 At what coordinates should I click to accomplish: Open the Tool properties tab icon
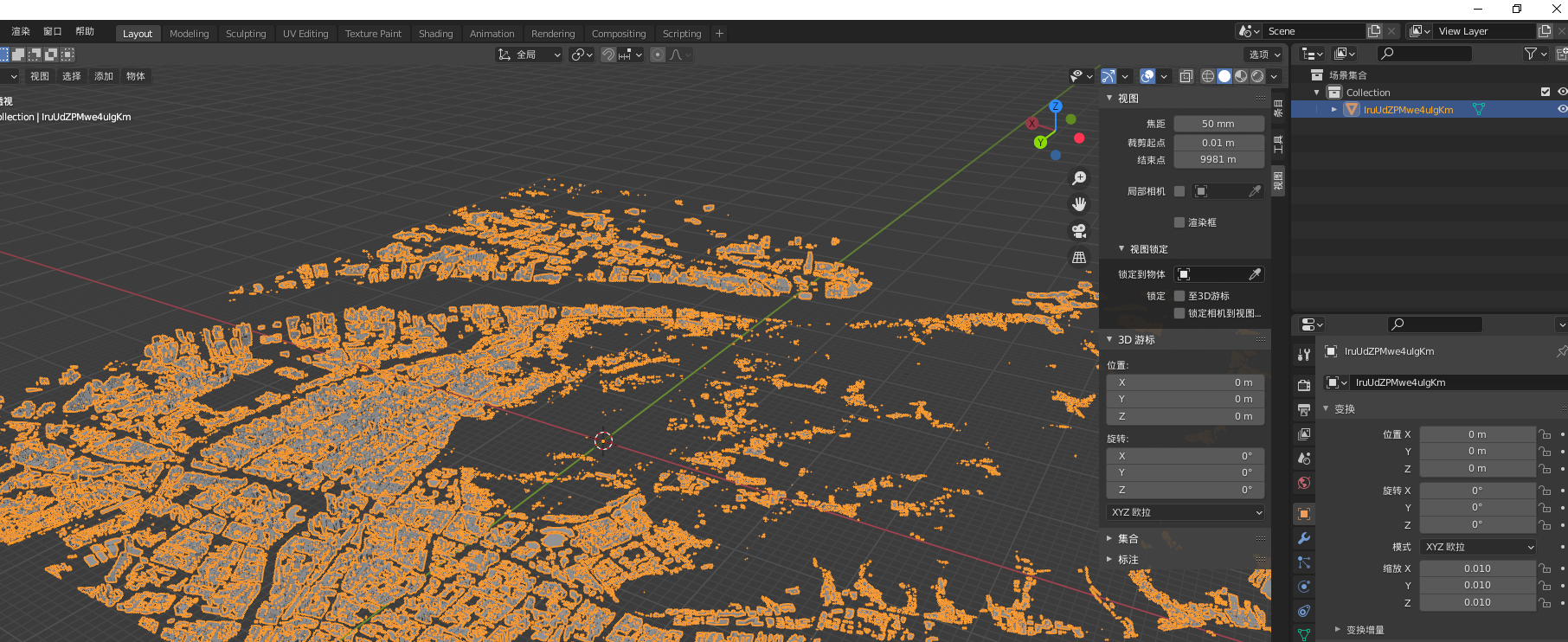(1304, 355)
